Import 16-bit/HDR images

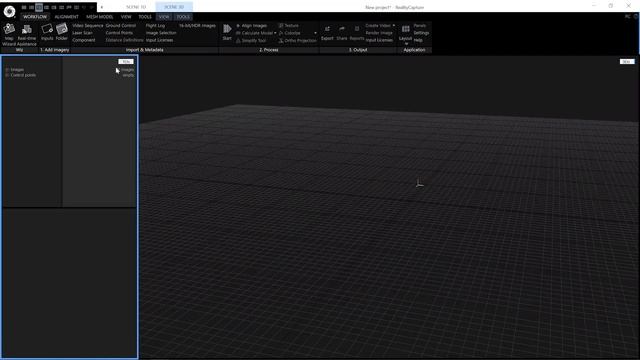point(197,25)
